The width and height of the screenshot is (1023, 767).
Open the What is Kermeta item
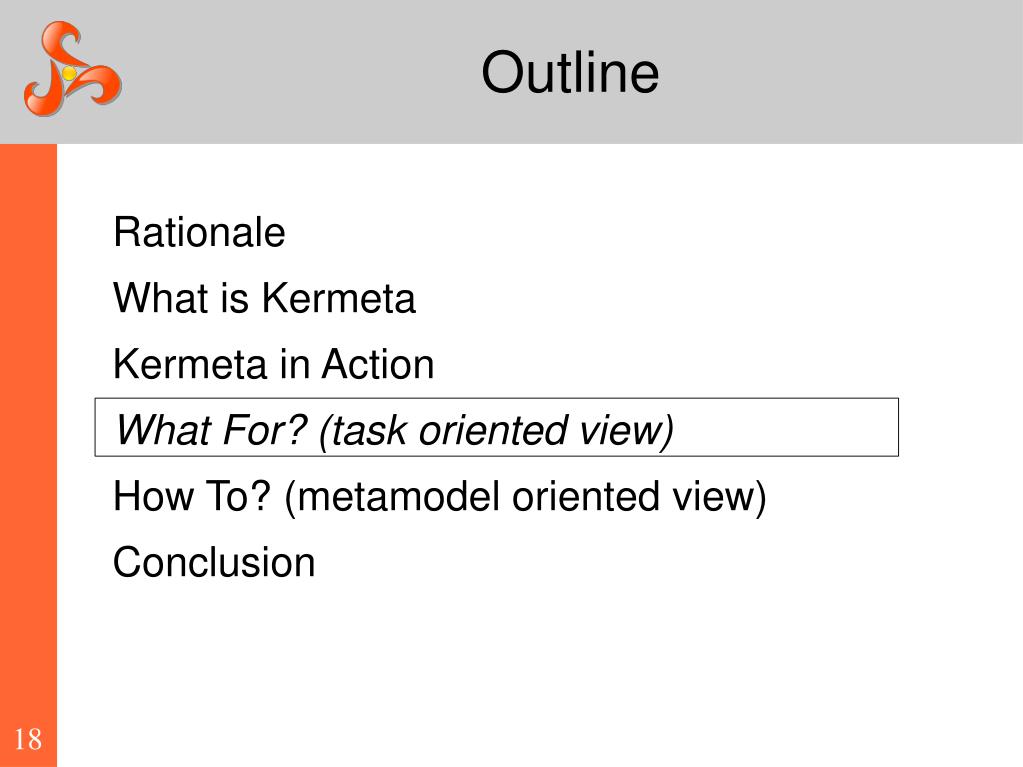pyautogui.click(x=264, y=298)
